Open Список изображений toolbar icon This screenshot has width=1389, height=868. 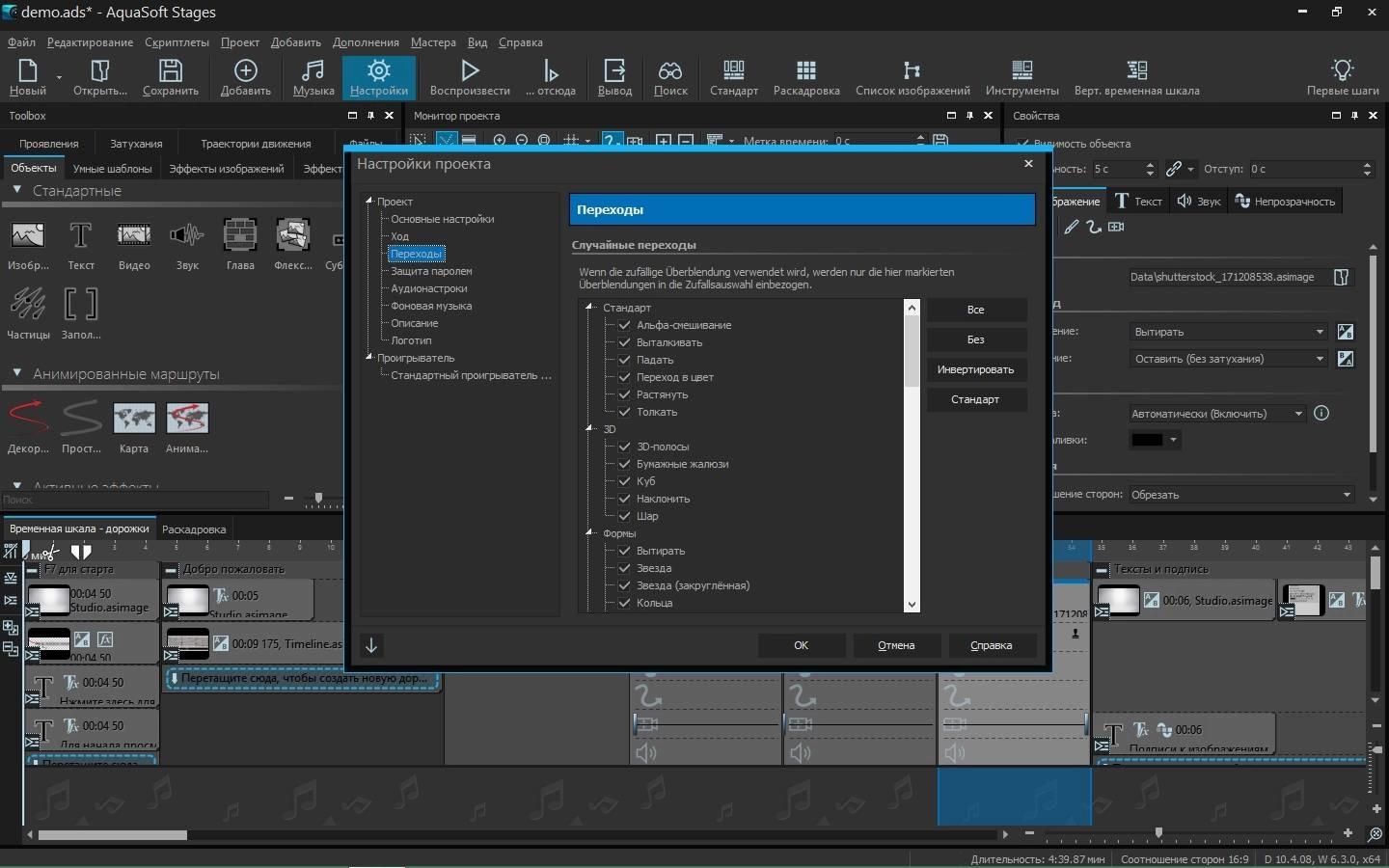pyautogui.click(x=912, y=77)
